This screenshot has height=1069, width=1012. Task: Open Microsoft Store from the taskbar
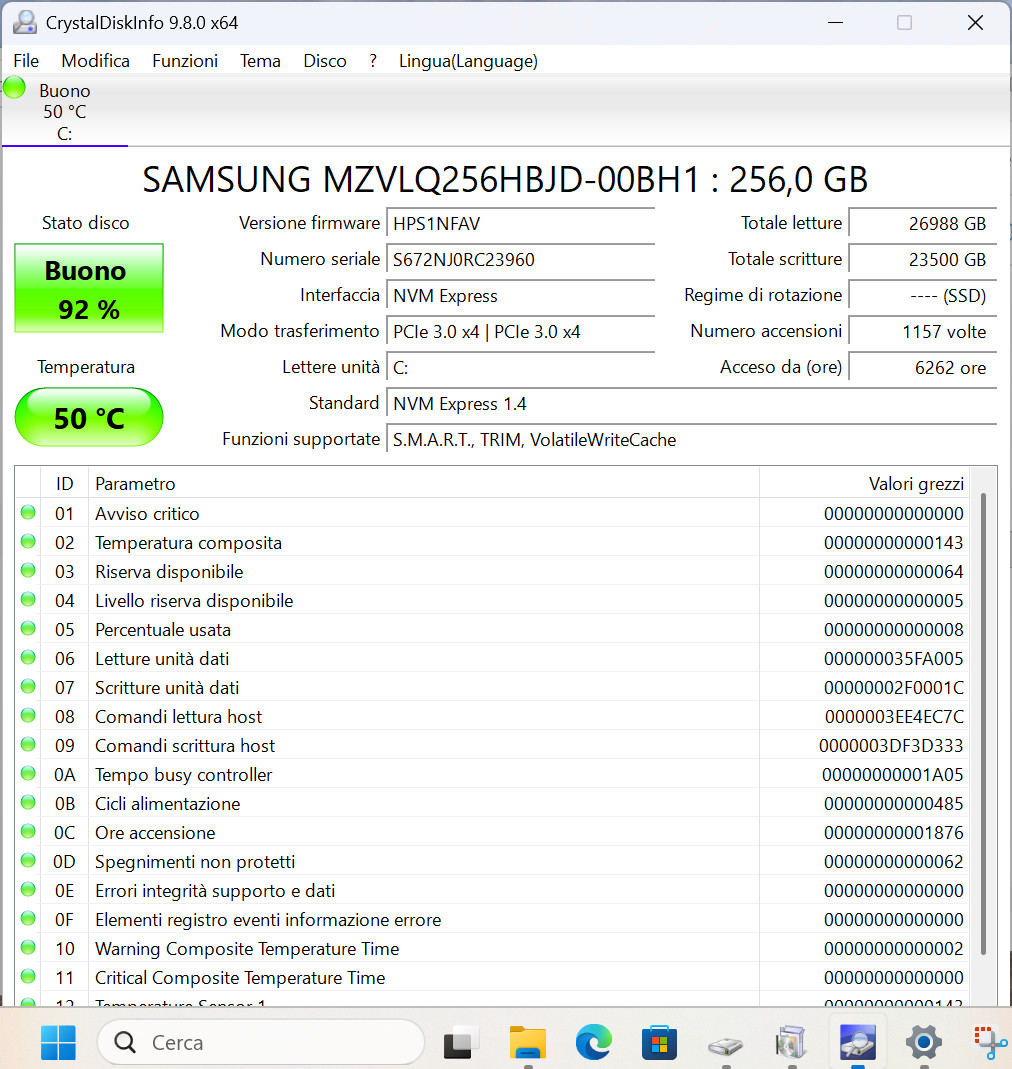pos(659,1042)
